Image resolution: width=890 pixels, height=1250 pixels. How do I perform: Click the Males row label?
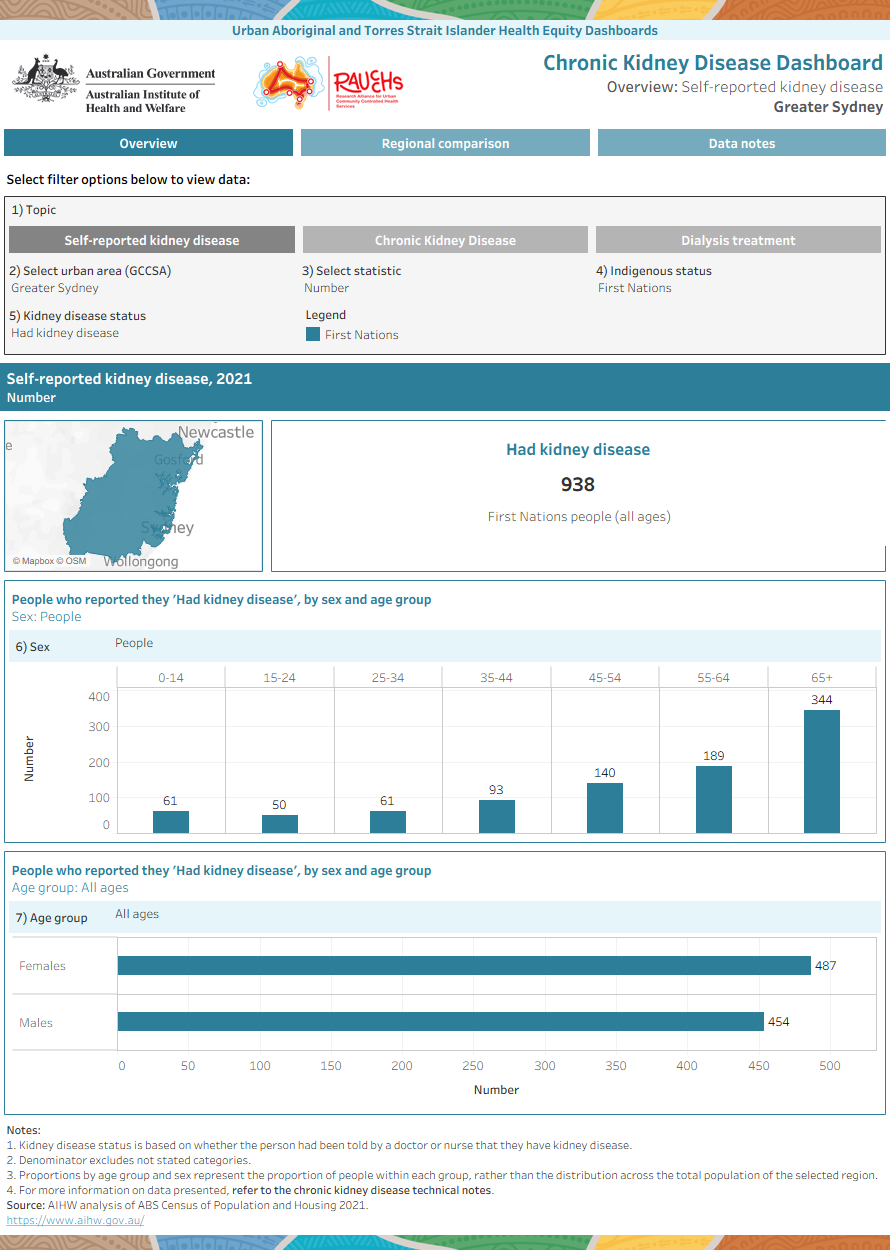(36, 1023)
